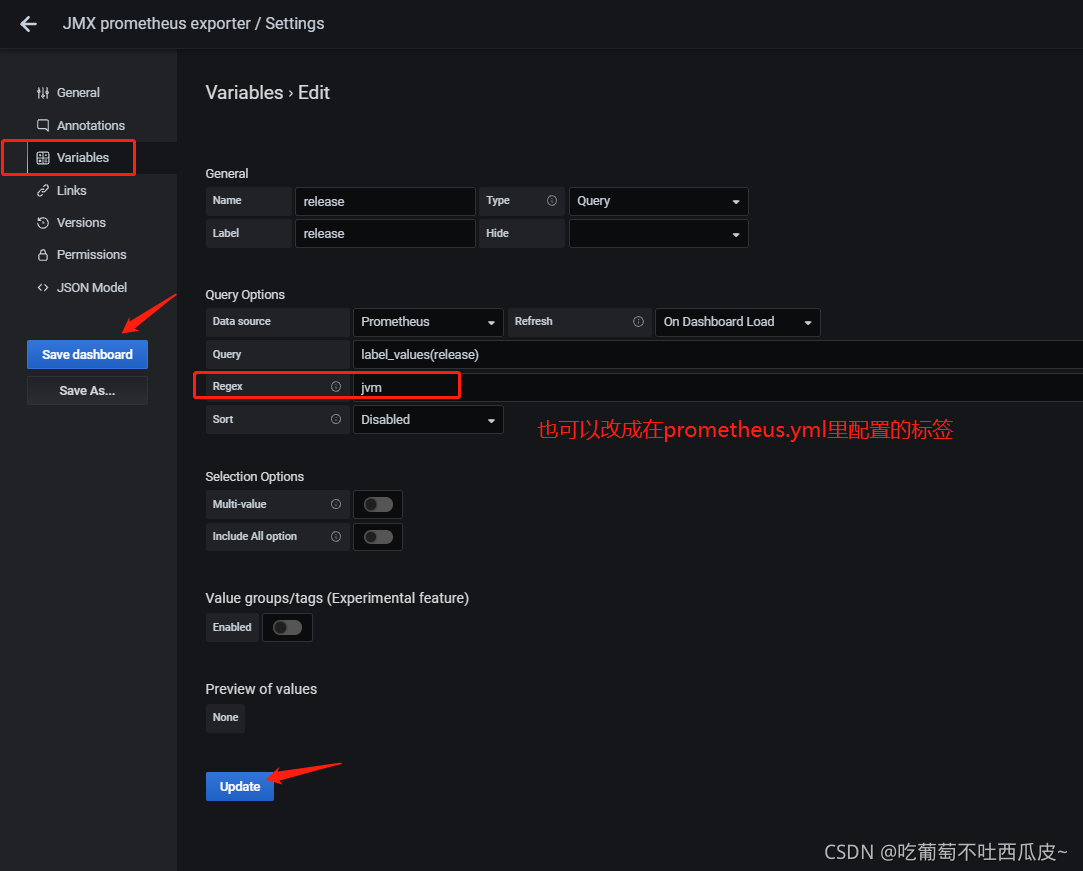Screen dimensions: 1083x871
Task: Click the JSON Model code icon
Action: 43,287
